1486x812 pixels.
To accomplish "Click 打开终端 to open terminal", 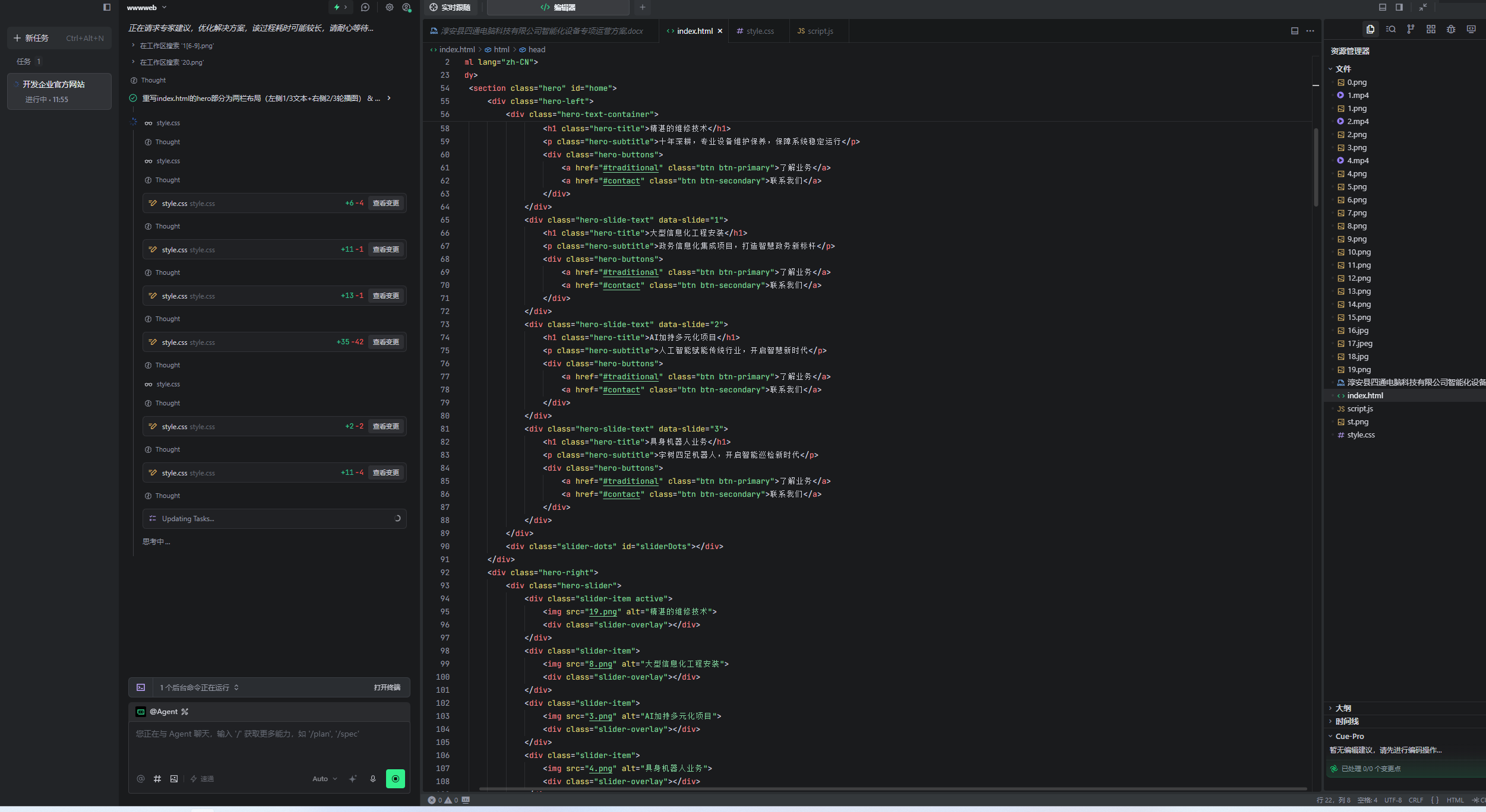I will (387, 687).
